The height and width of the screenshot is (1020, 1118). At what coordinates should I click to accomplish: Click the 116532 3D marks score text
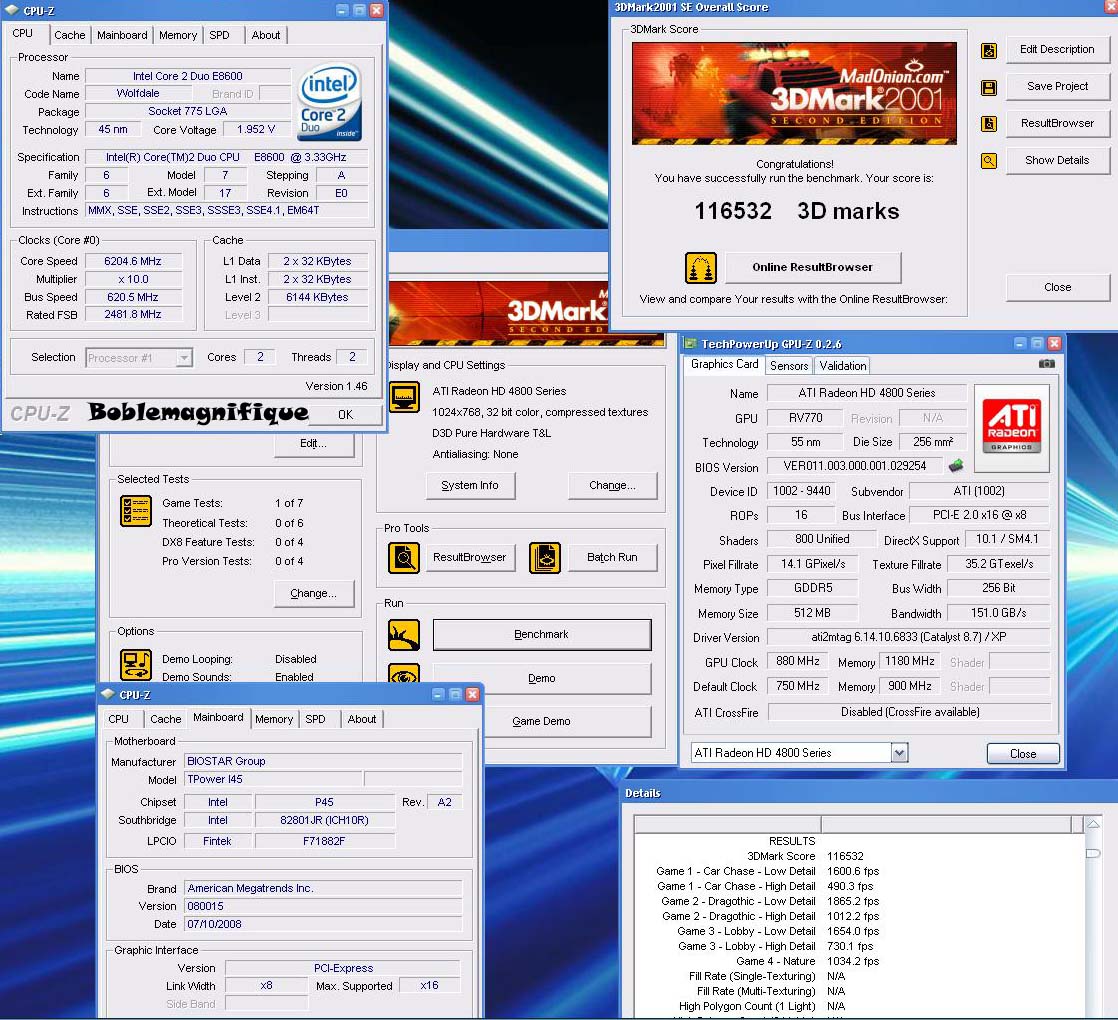(x=796, y=211)
